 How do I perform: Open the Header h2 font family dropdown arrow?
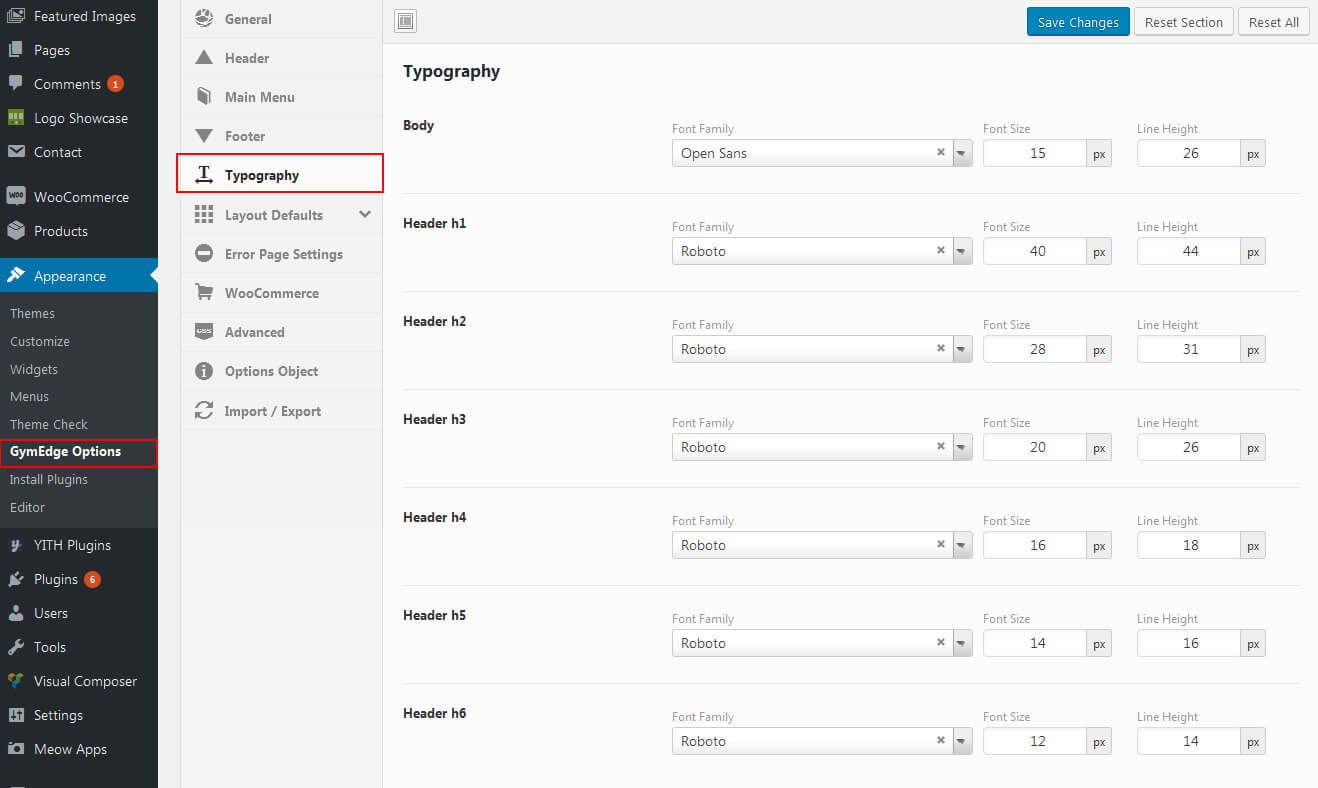click(962, 349)
